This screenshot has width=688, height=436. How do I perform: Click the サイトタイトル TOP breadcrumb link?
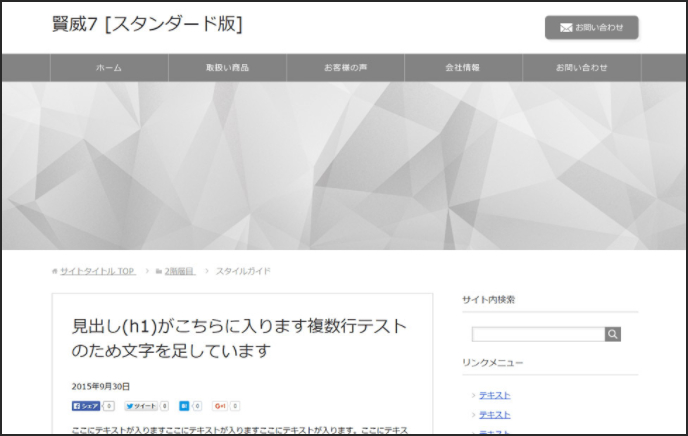tap(98, 272)
